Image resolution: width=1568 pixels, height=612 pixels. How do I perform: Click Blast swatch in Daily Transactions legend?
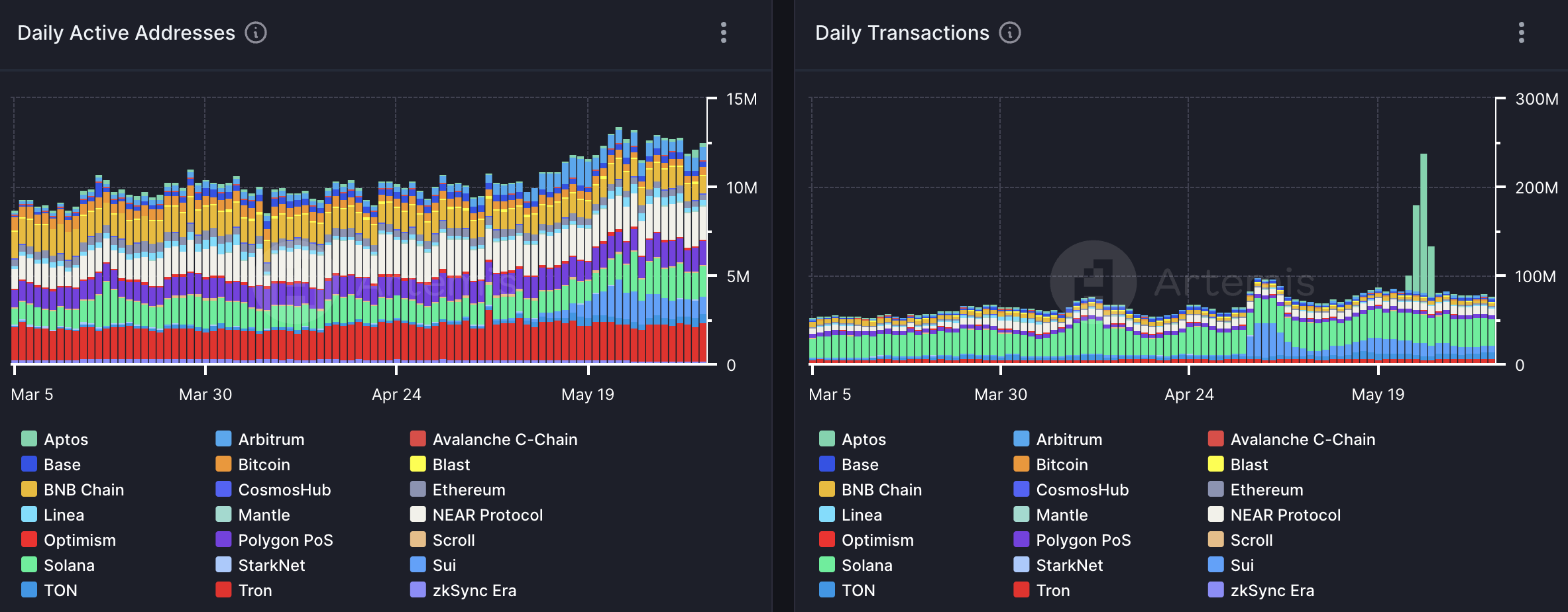[x=1215, y=464]
